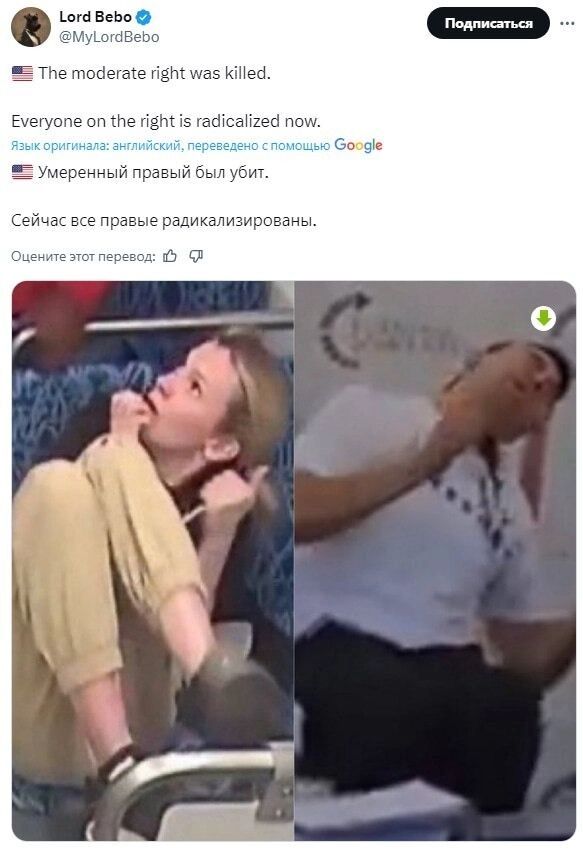Open Lord Bebo's profile avatar
583x851 pixels.
point(30,27)
